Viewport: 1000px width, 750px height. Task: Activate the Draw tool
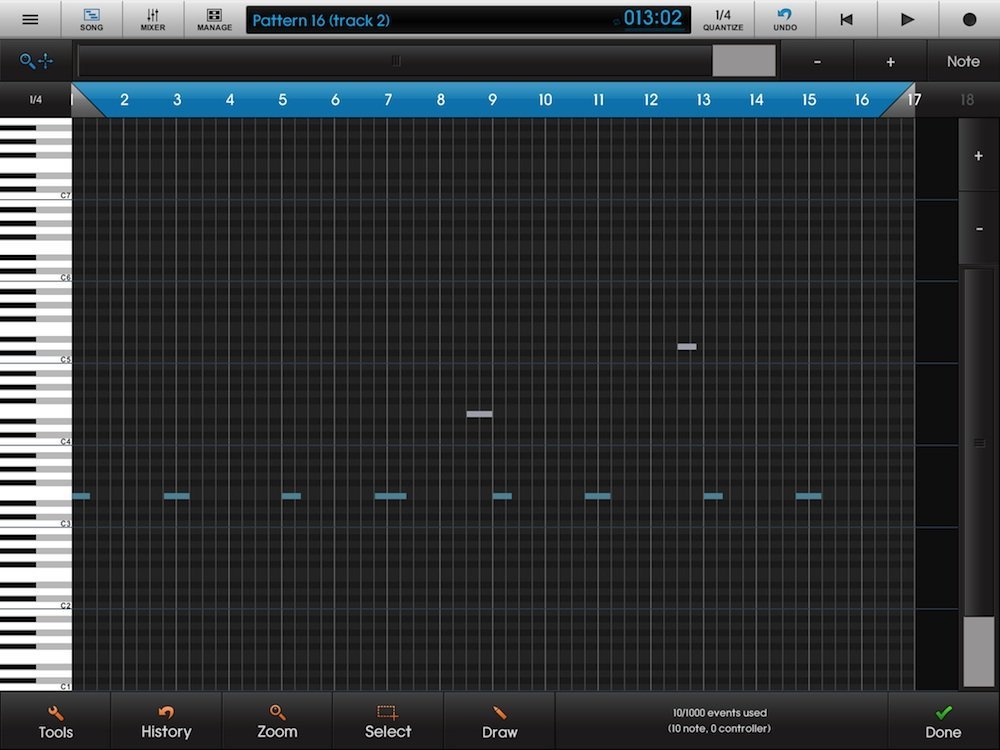pyautogui.click(x=499, y=722)
